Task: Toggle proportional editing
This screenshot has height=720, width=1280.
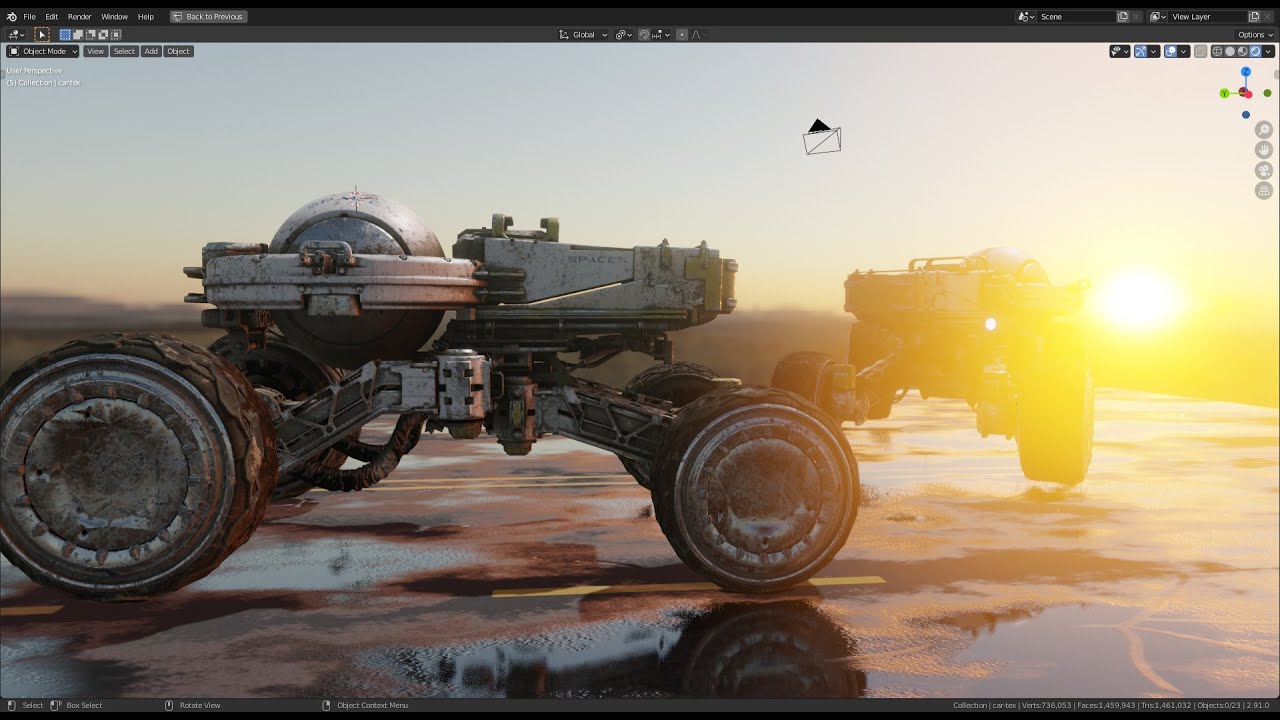Action: [x=682, y=35]
